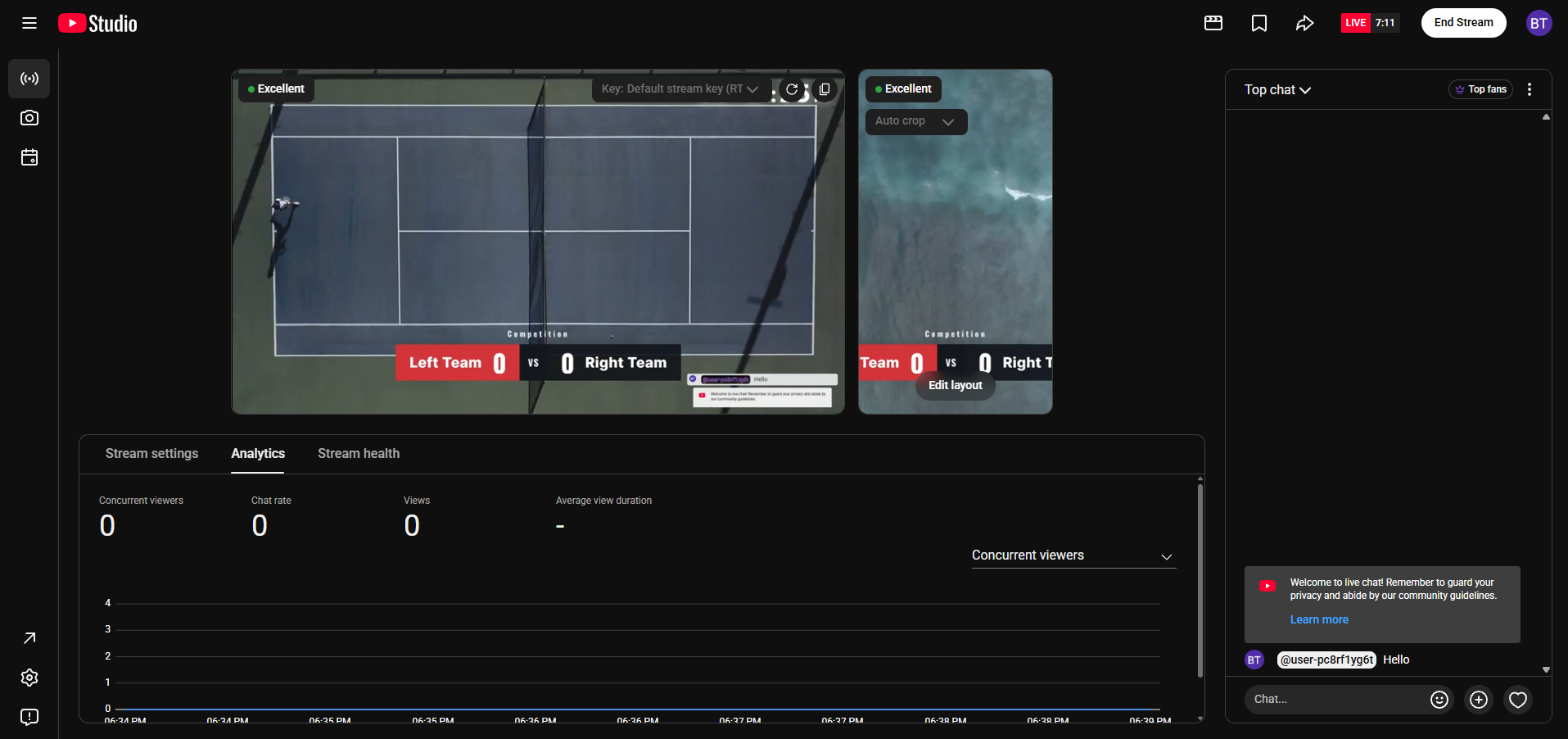The width and height of the screenshot is (1568, 739).
Task: Open chat more options menu
Action: (x=1530, y=89)
